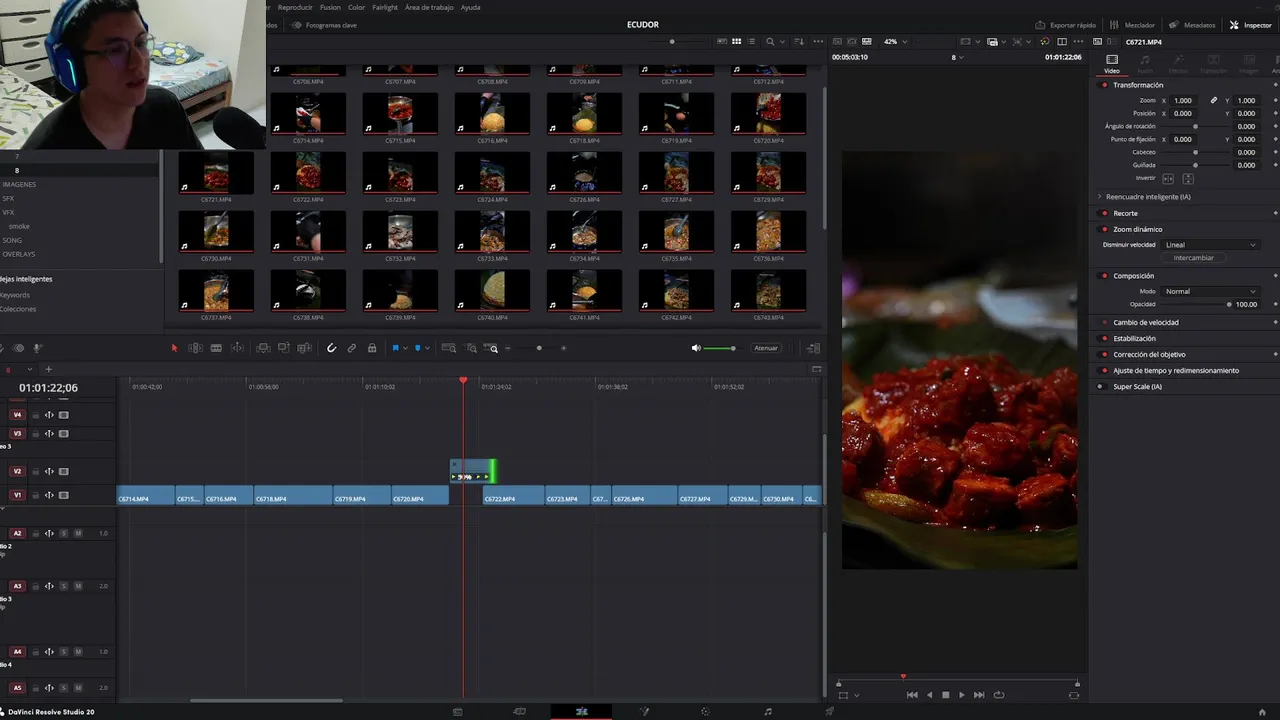Open timeline view options at toolbar right end
Viewport: 1280px width, 720px height.
tap(813, 348)
